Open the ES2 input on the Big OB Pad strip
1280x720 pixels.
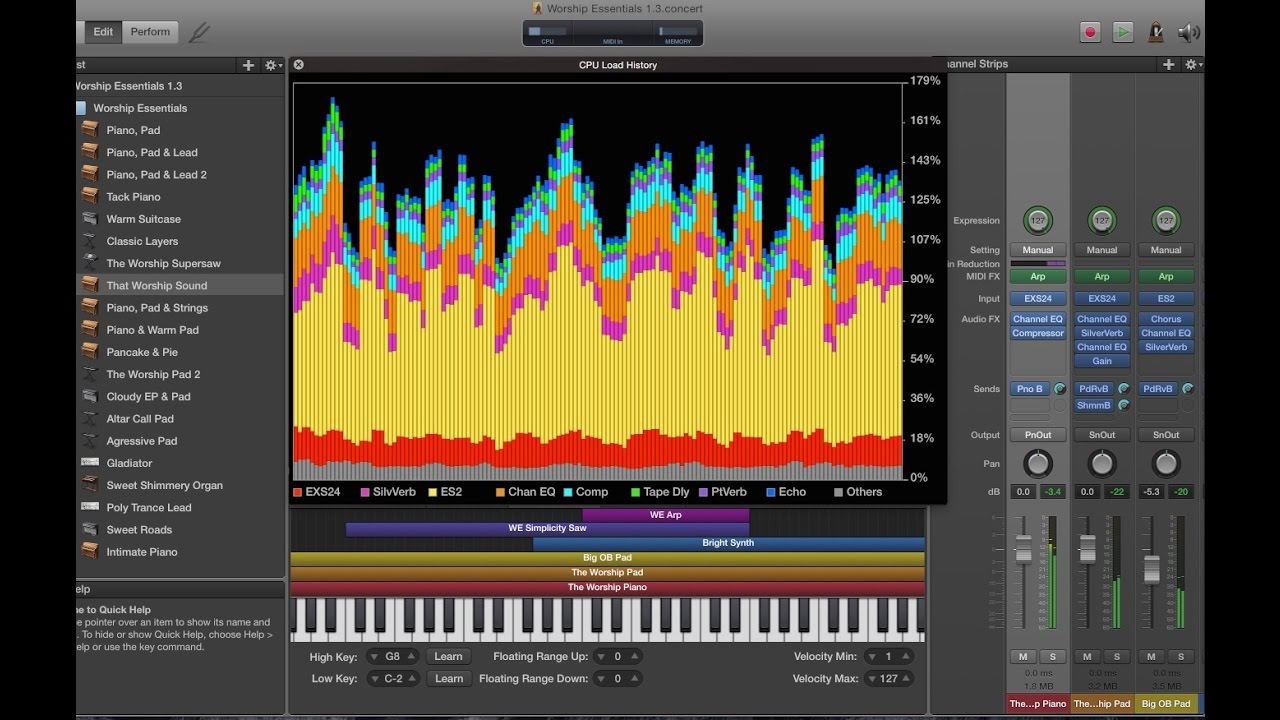coord(1166,298)
